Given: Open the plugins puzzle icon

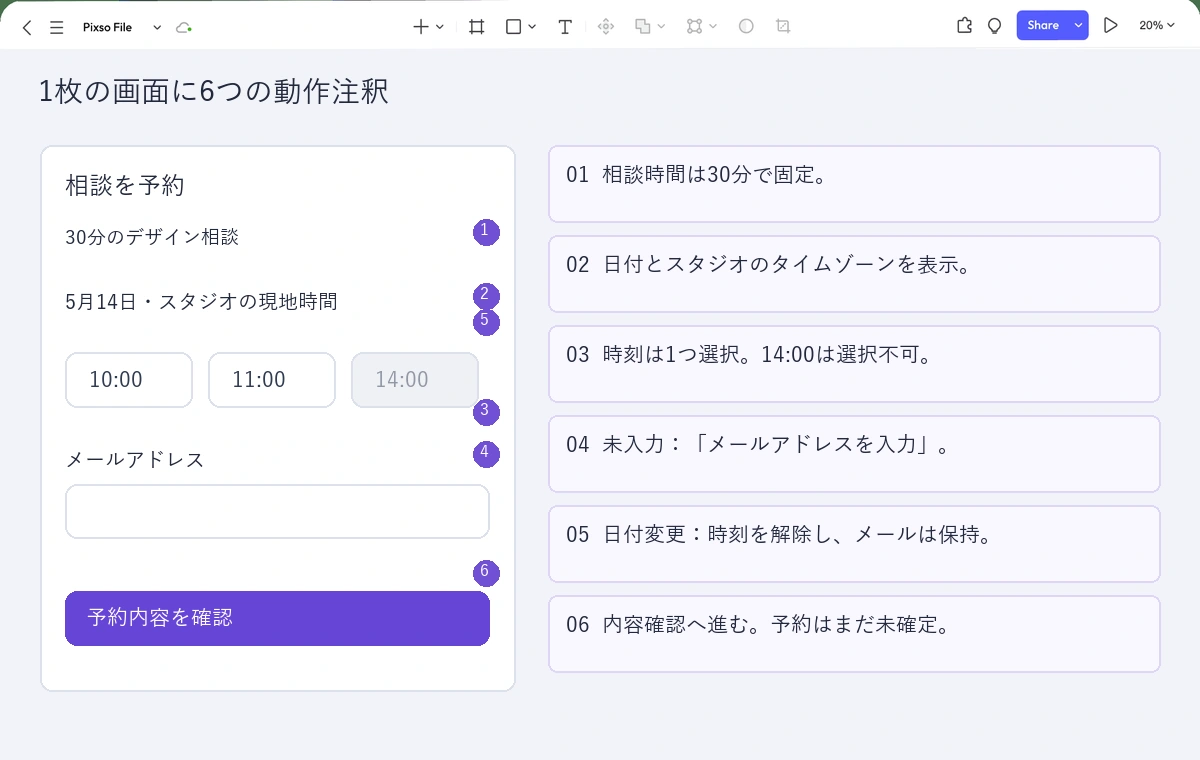Looking at the screenshot, I should (x=964, y=26).
